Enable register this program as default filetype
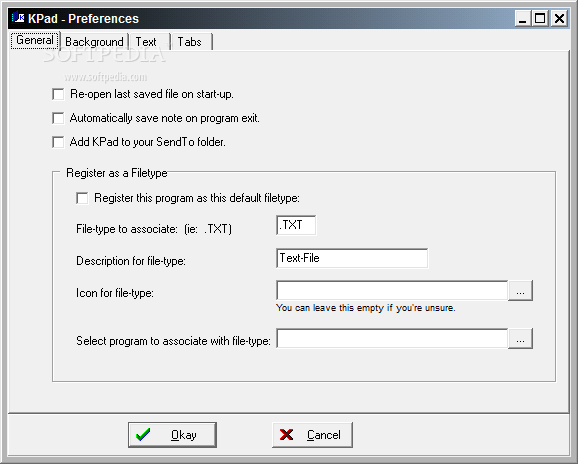 click(x=82, y=198)
